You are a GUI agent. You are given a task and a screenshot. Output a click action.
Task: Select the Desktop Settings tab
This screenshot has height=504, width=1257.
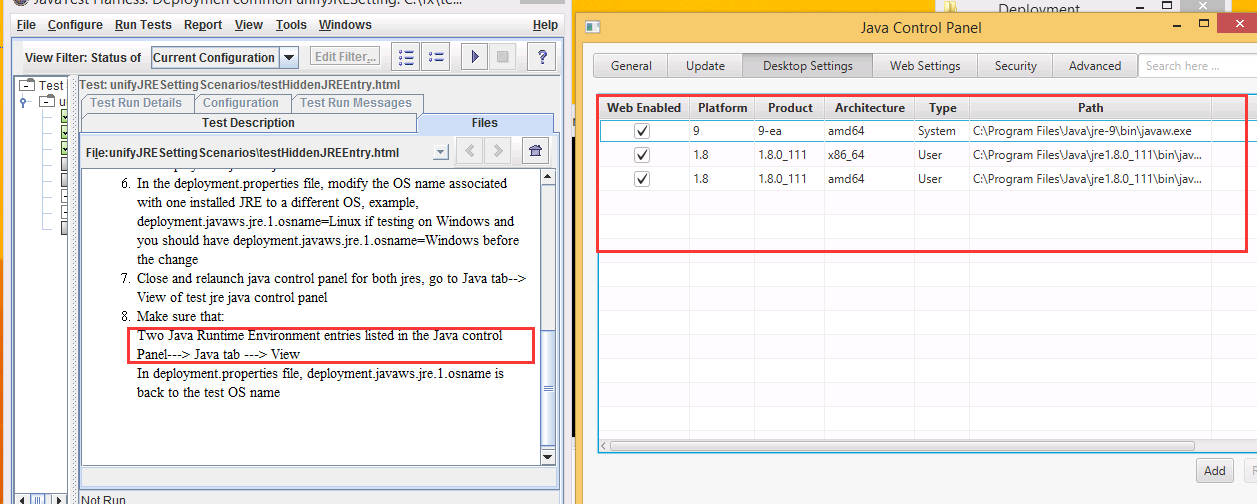point(808,66)
